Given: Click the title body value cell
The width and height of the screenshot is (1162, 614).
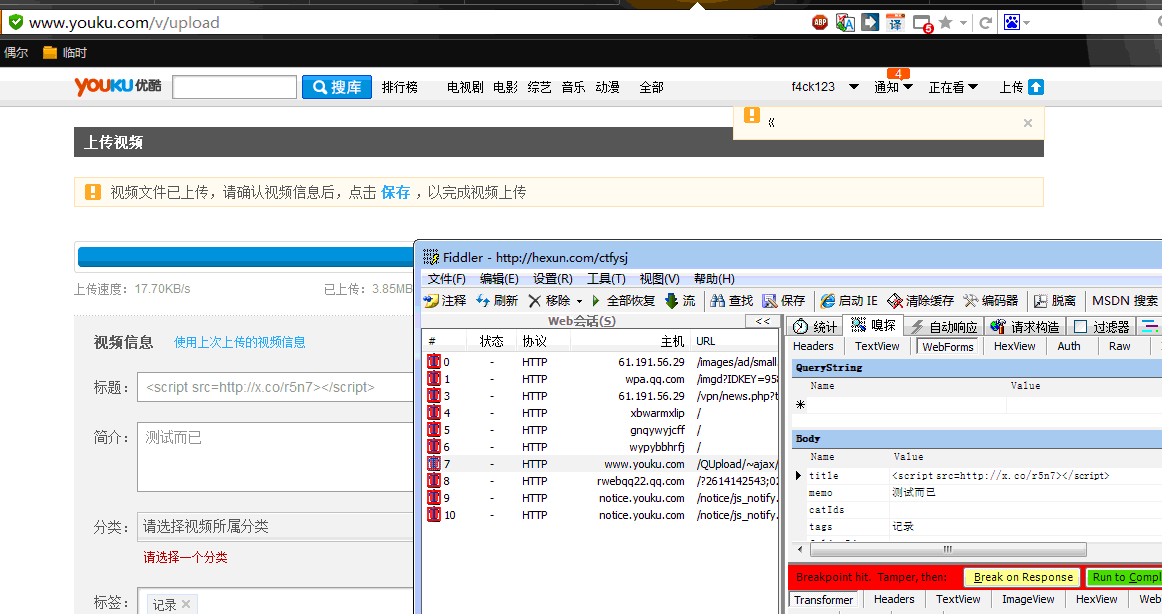Looking at the screenshot, I should coord(1026,475).
